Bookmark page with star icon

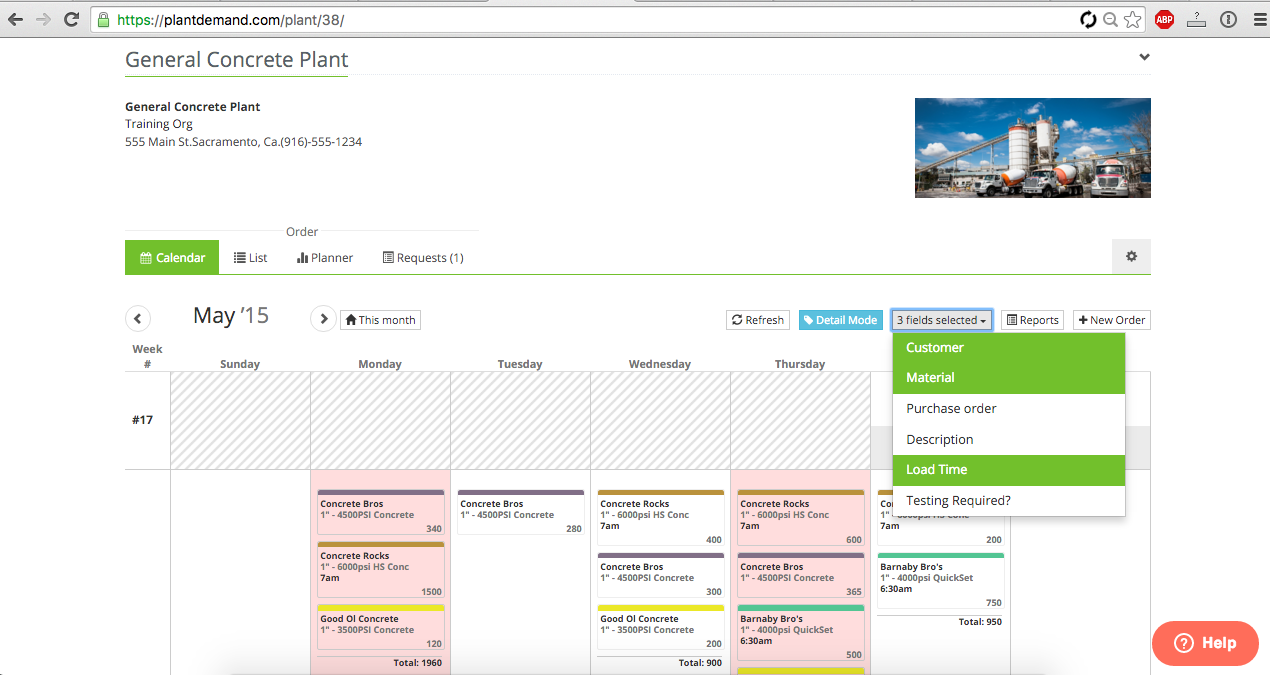(x=1132, y=19)
